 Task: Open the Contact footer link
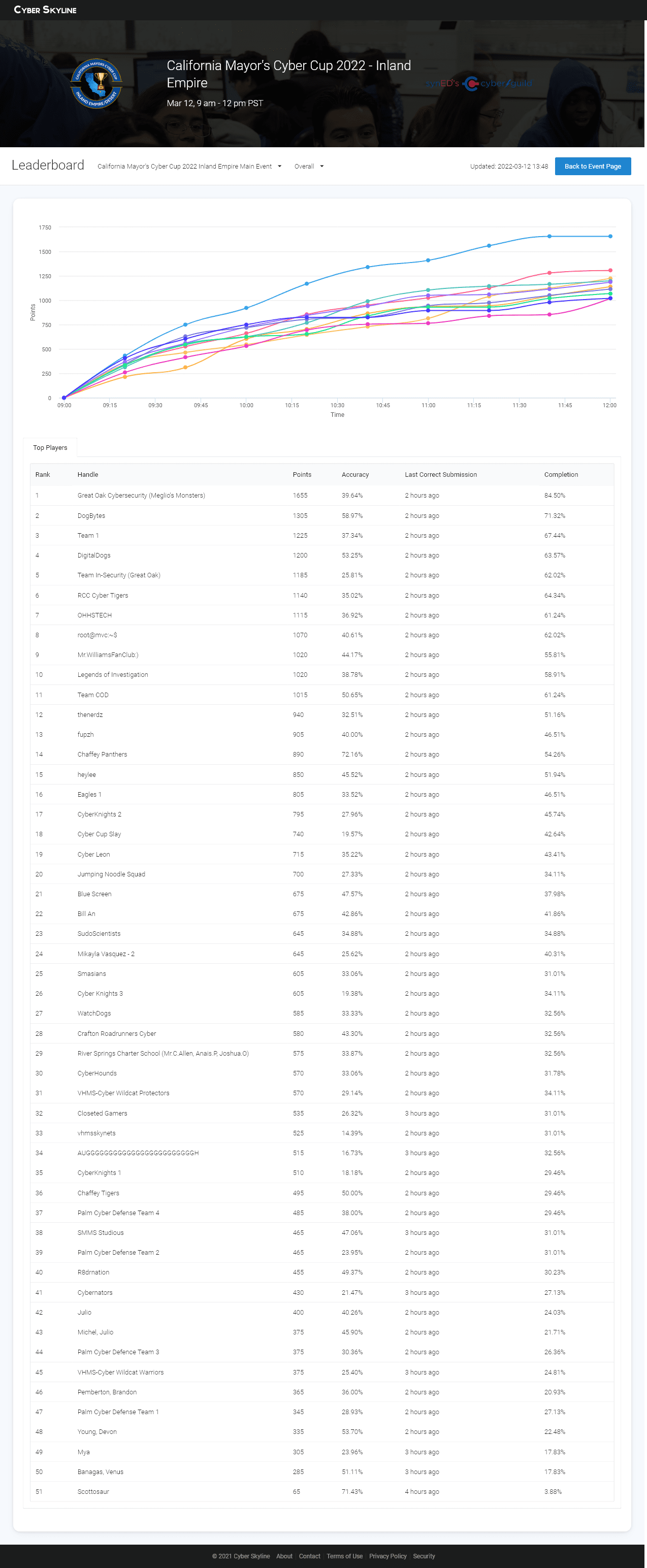(x=309, y=1556)
